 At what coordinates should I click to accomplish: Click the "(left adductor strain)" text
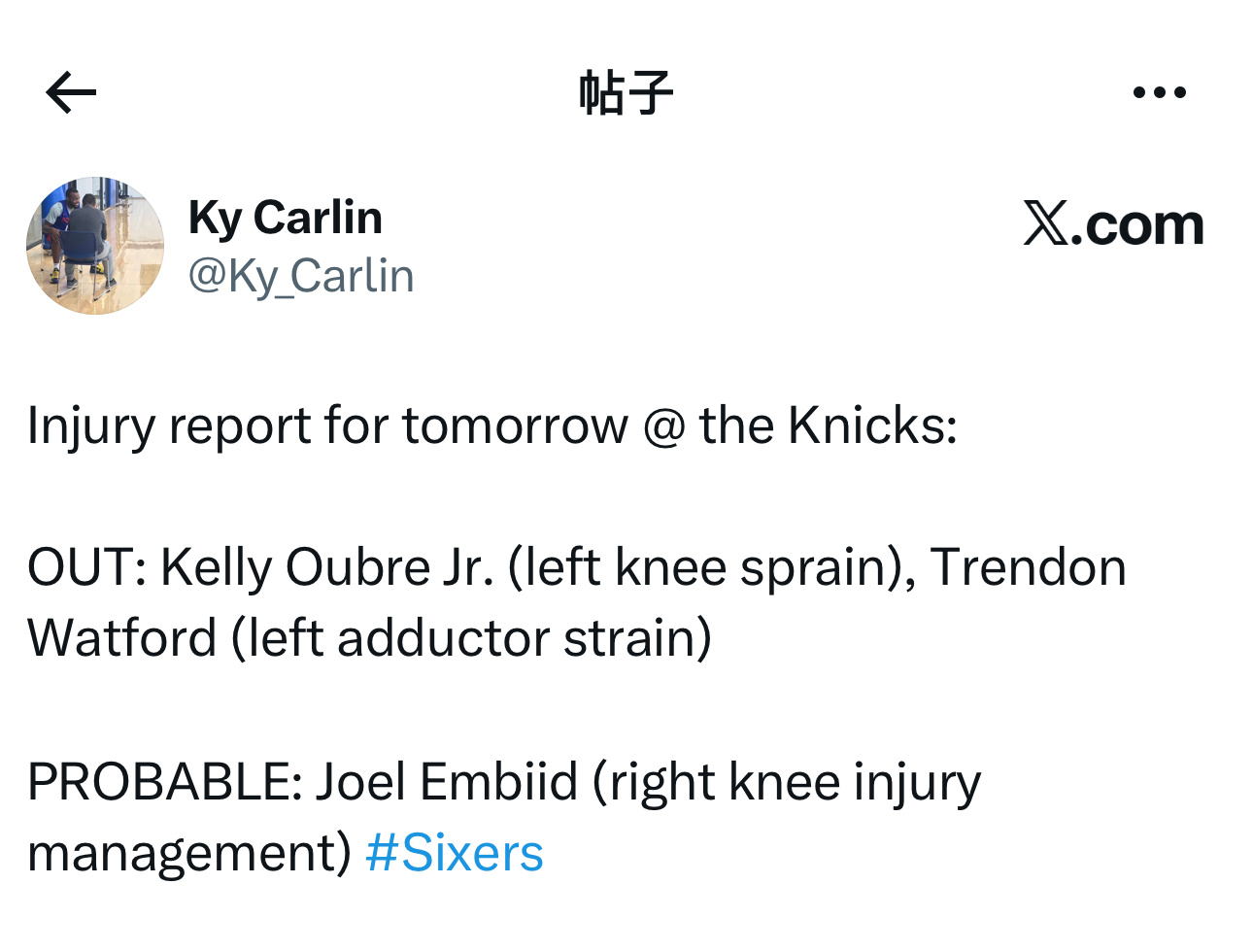(471, 638)
